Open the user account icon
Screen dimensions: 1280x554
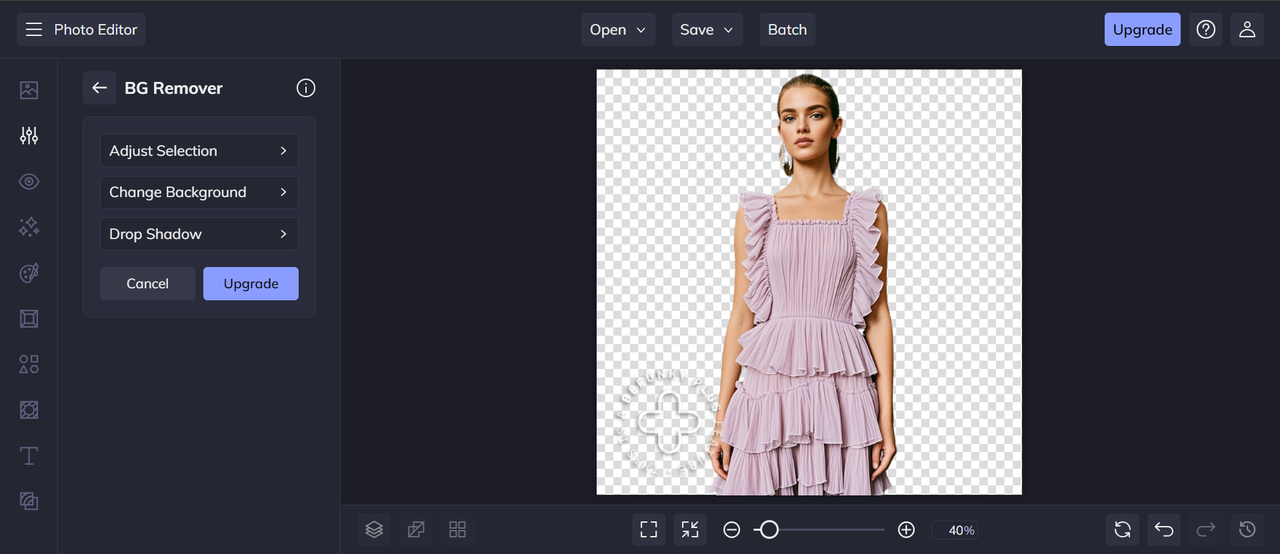click(x=1247, y=29)
